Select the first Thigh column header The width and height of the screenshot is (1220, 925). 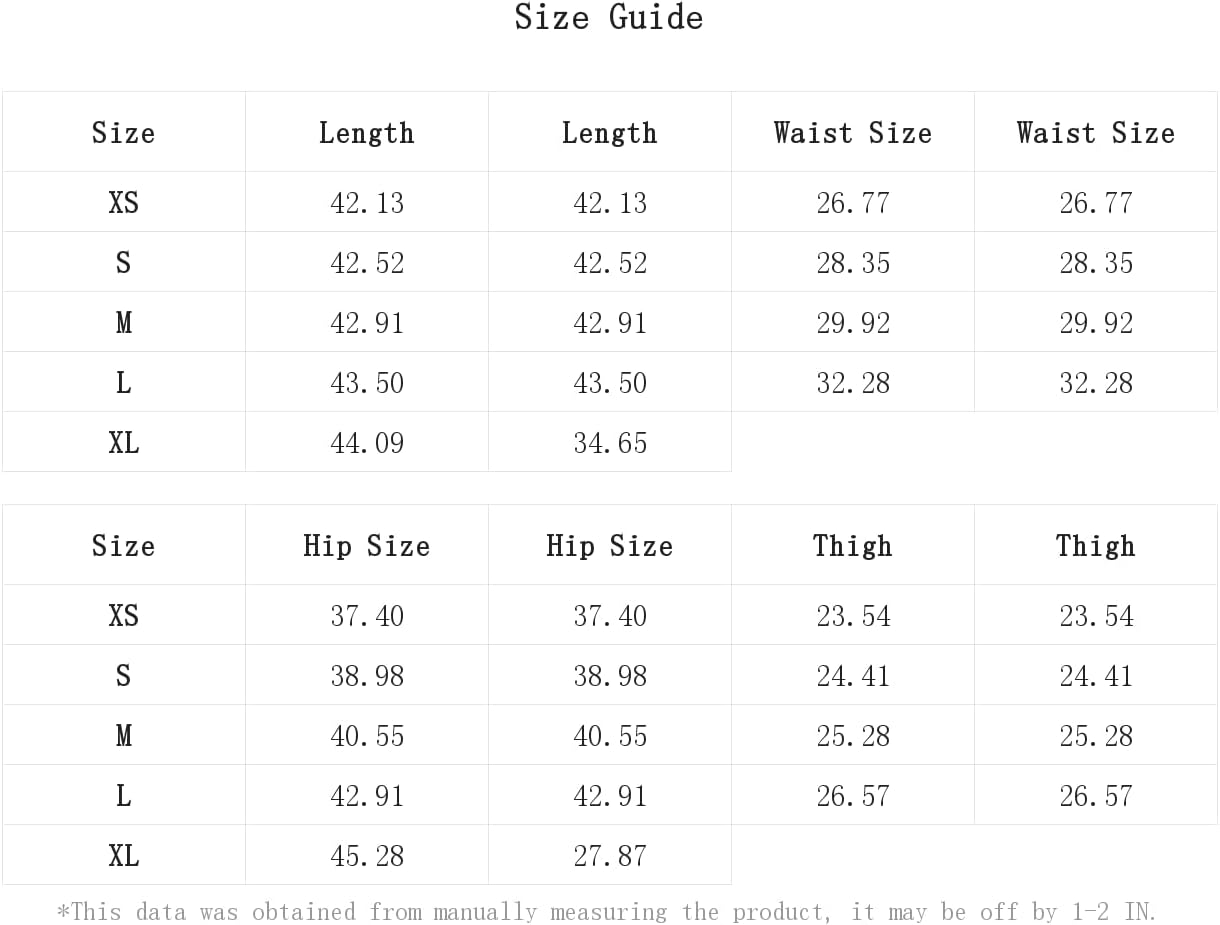pos(853,546)
